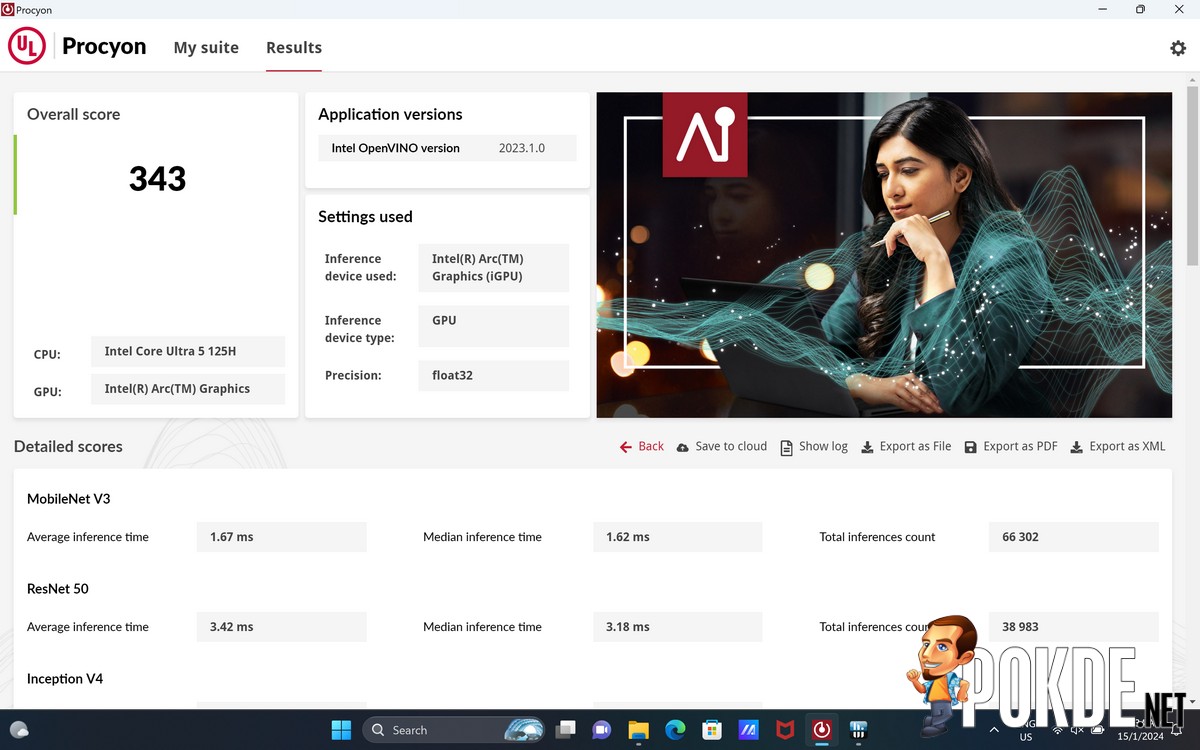The height and width of the screenshot is (750, 1200).
Task: Click Show log
Action: click(823, 447)
